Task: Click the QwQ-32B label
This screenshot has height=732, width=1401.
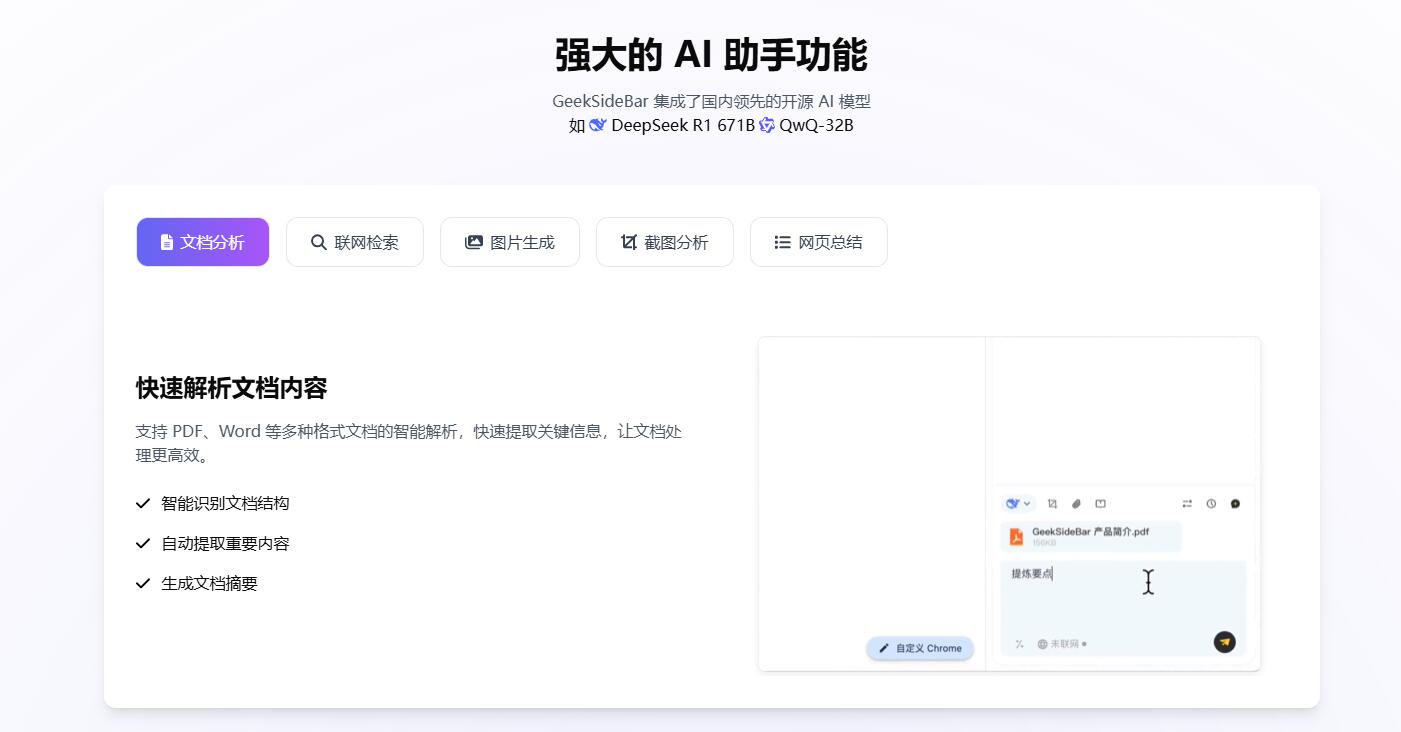Action: tap(816, 125)
